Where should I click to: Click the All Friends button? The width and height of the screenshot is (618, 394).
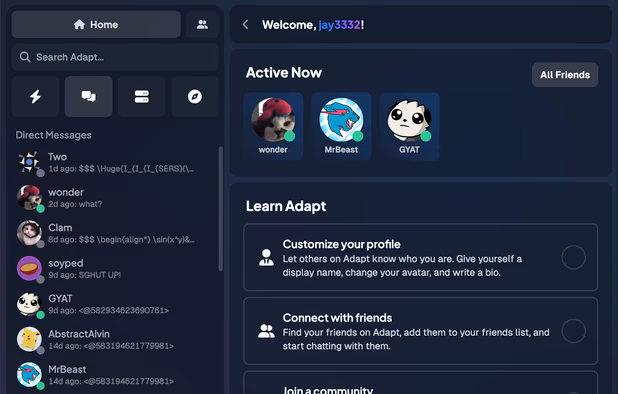(x=565, y=75)
